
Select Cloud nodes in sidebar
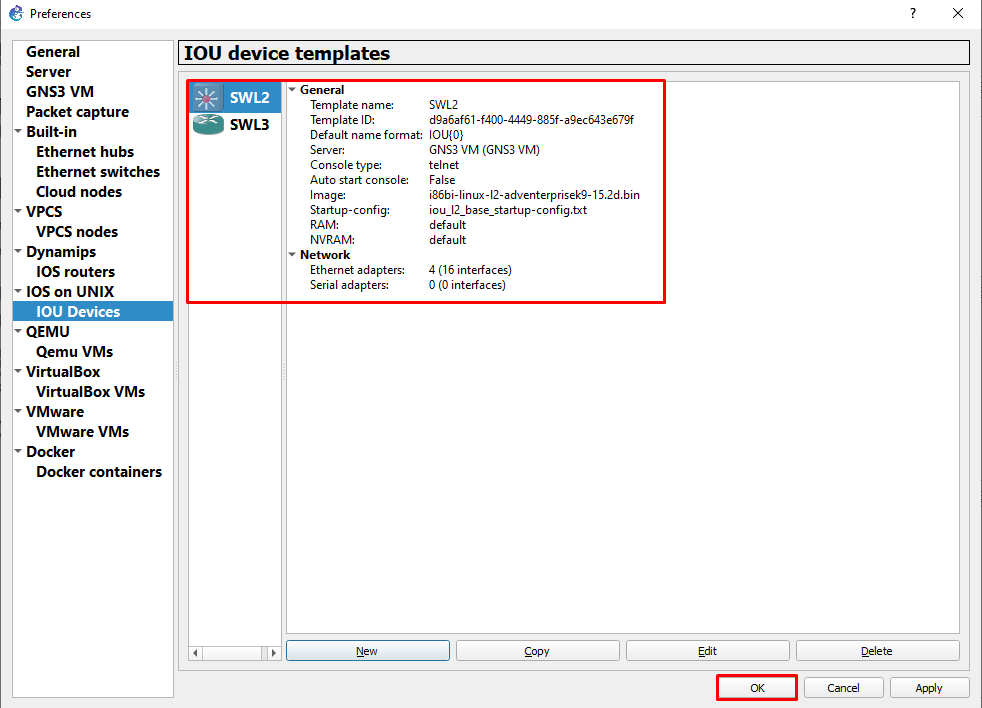click(79, 192)
